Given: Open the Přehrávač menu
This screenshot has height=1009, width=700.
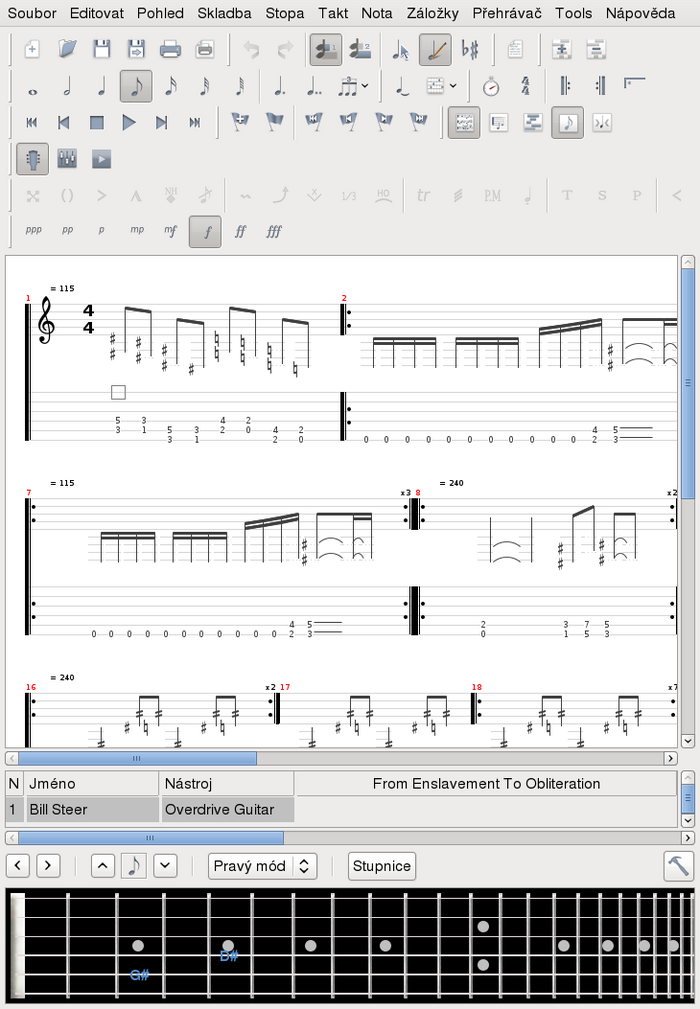Looking at the screenshot, I should pyautogui.click(x=507, y=13).
